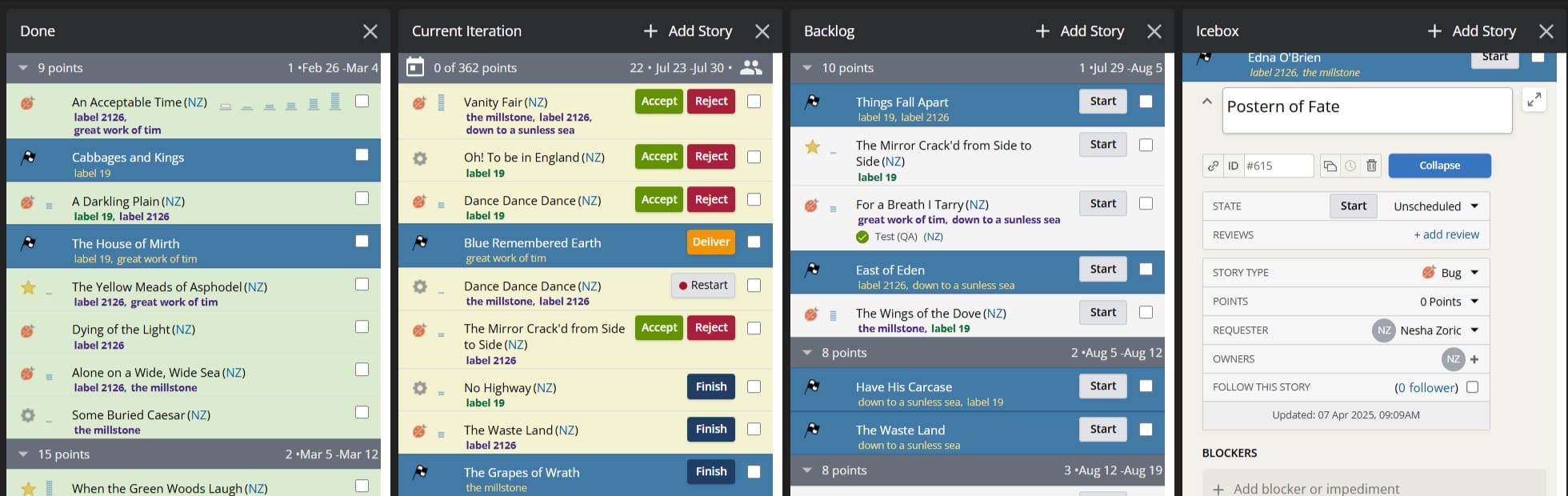Screen dimensions: 1568x496
Task: Clone the Postern of Fate story
Action: click(x=1330, y=166)
